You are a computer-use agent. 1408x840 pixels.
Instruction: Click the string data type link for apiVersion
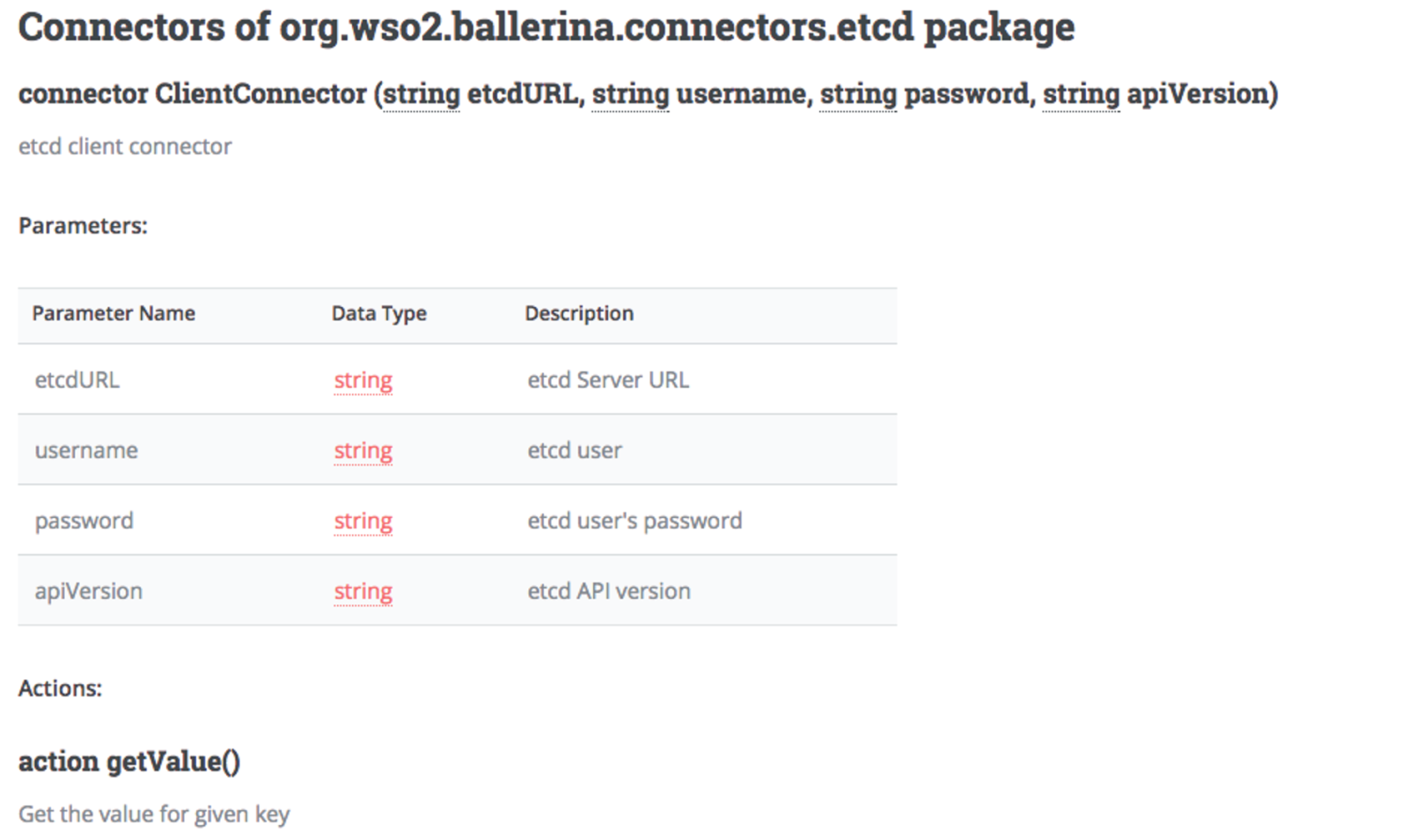pos(363,591)
